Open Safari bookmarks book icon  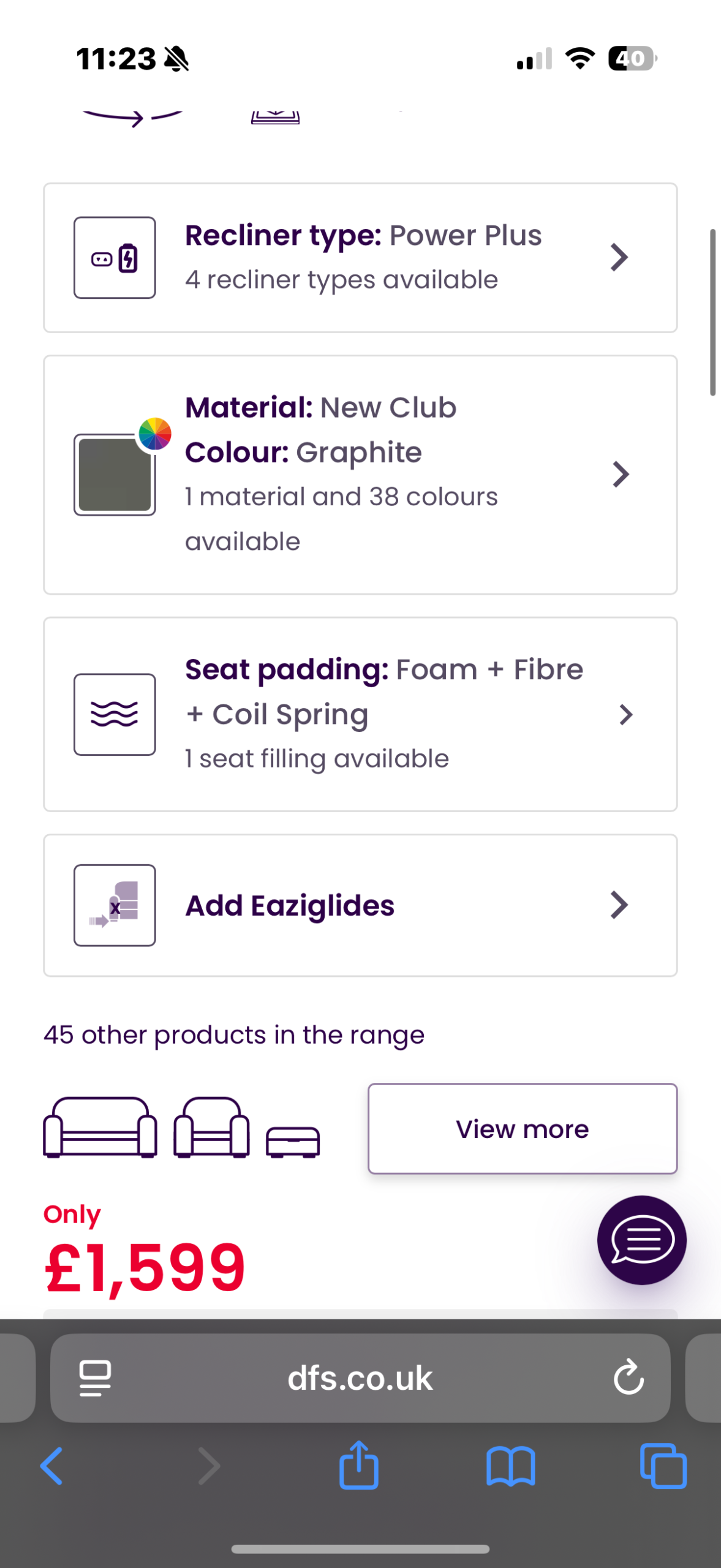tap(510, 1465)
